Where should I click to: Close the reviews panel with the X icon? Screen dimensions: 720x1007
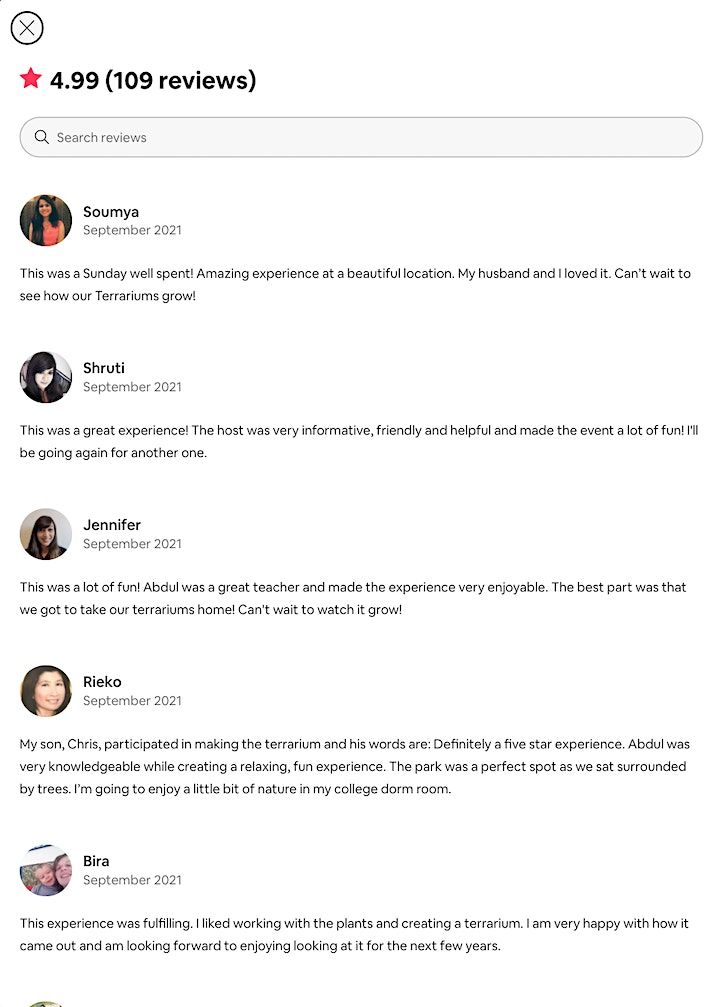coord(27,28)
